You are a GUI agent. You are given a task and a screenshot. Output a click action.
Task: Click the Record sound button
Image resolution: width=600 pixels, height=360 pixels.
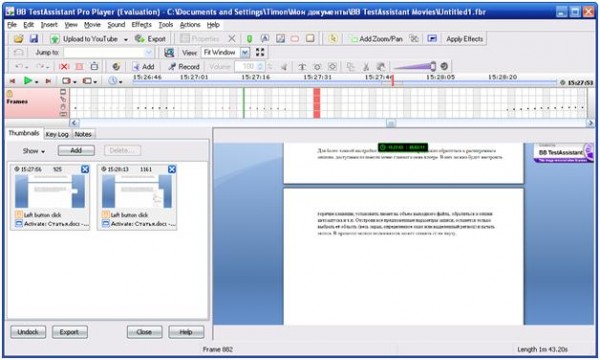pos(184,67)
